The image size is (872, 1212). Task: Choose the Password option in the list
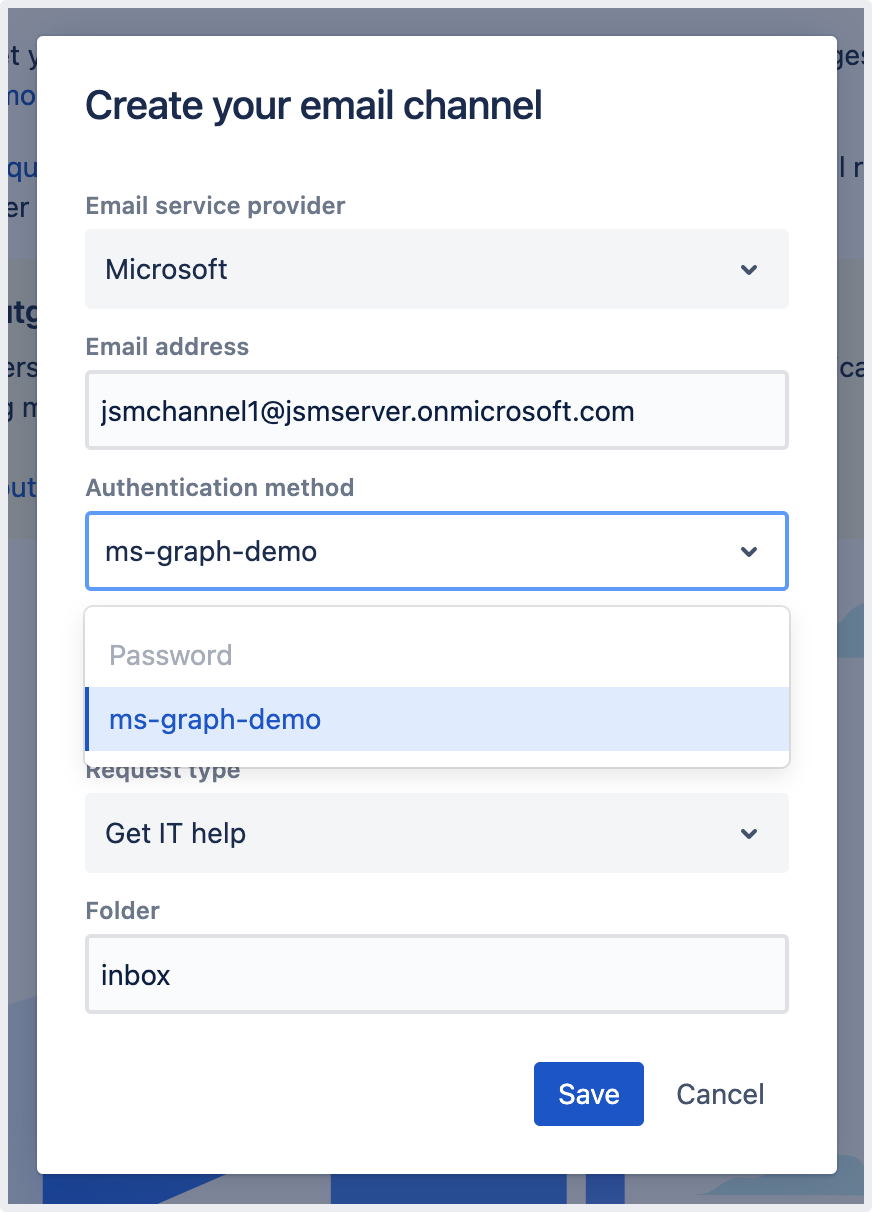pos(171,656)
